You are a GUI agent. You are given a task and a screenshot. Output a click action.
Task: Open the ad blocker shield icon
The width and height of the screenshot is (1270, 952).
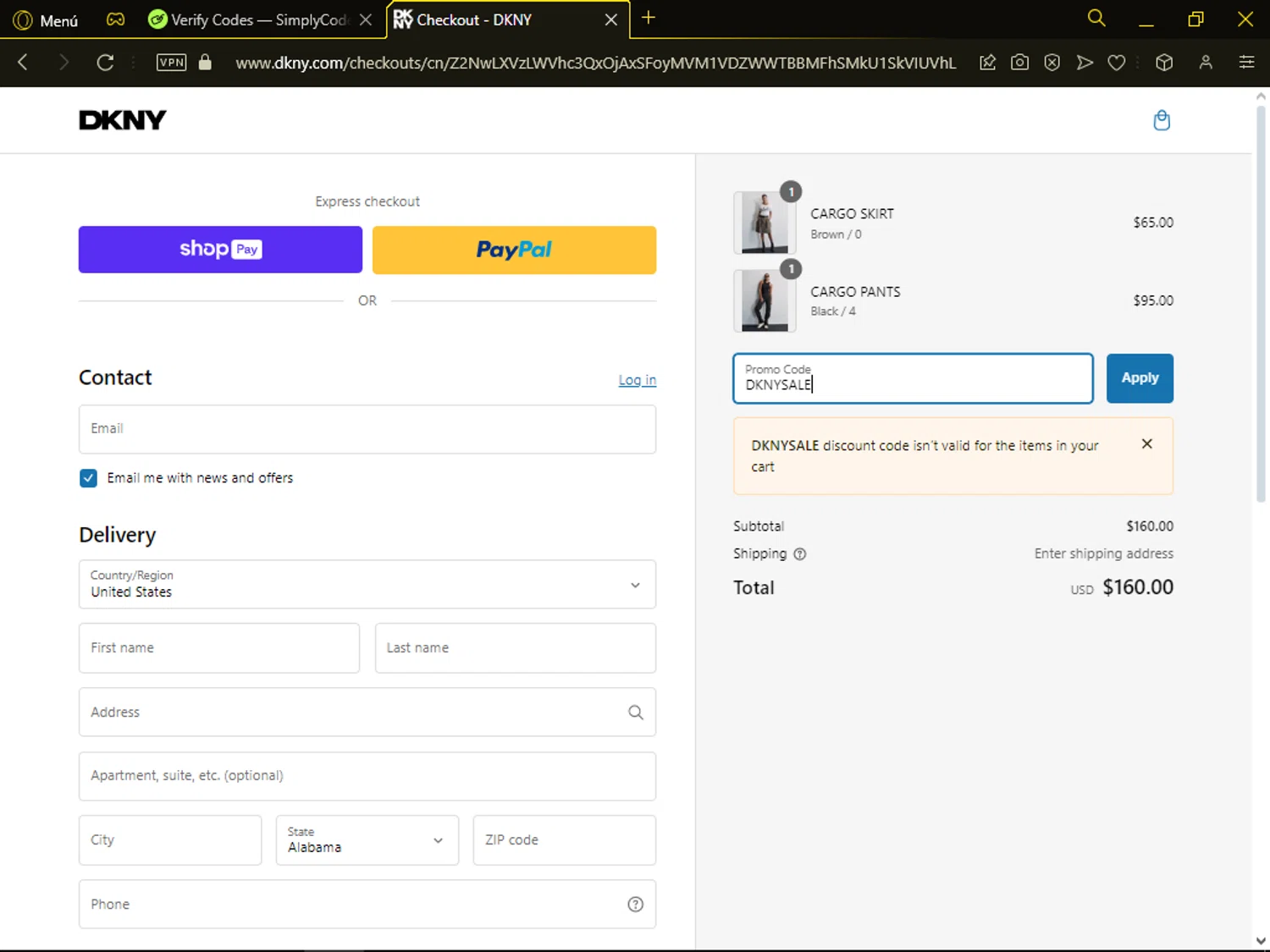point(1052,62)
